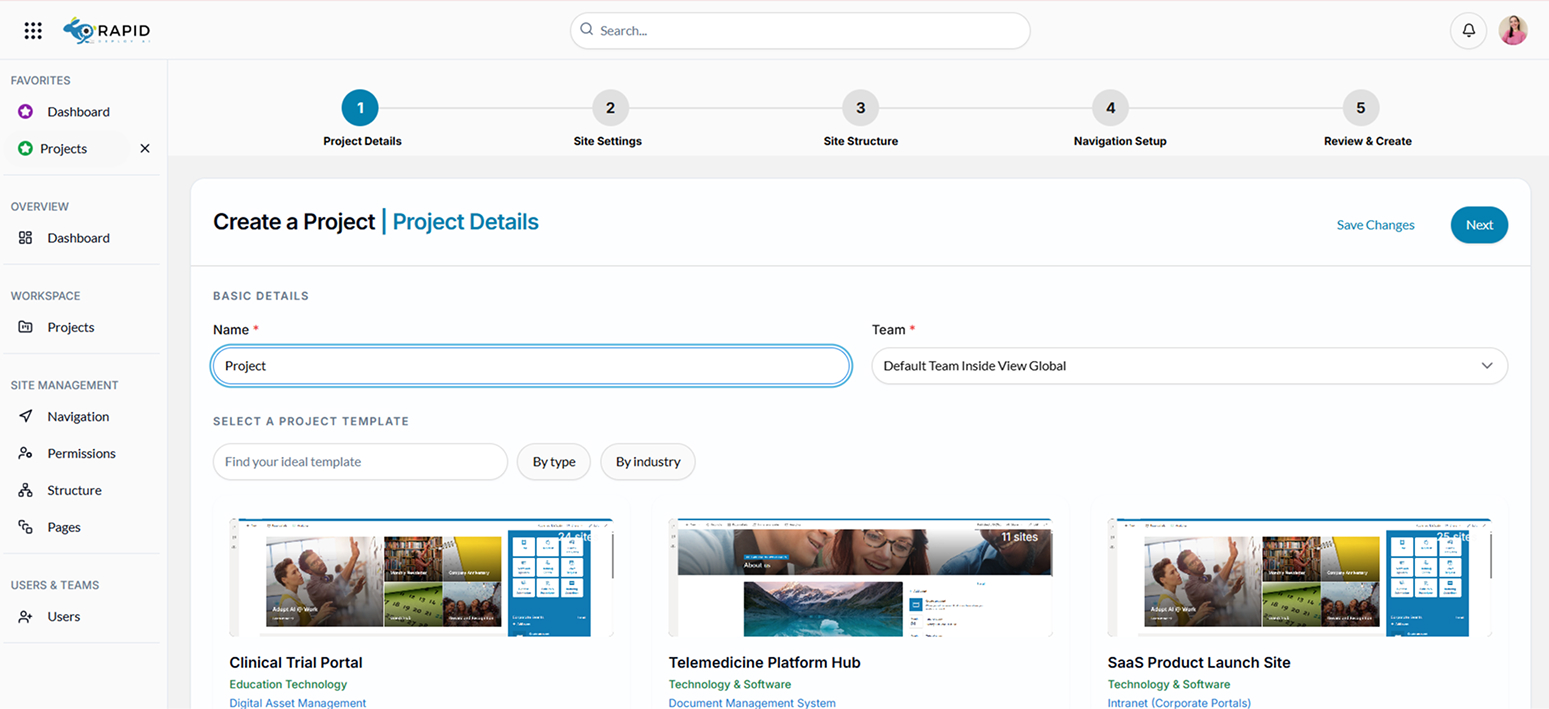Filter templates By type
1549x709 pixels.
click(x=553, y=462)
